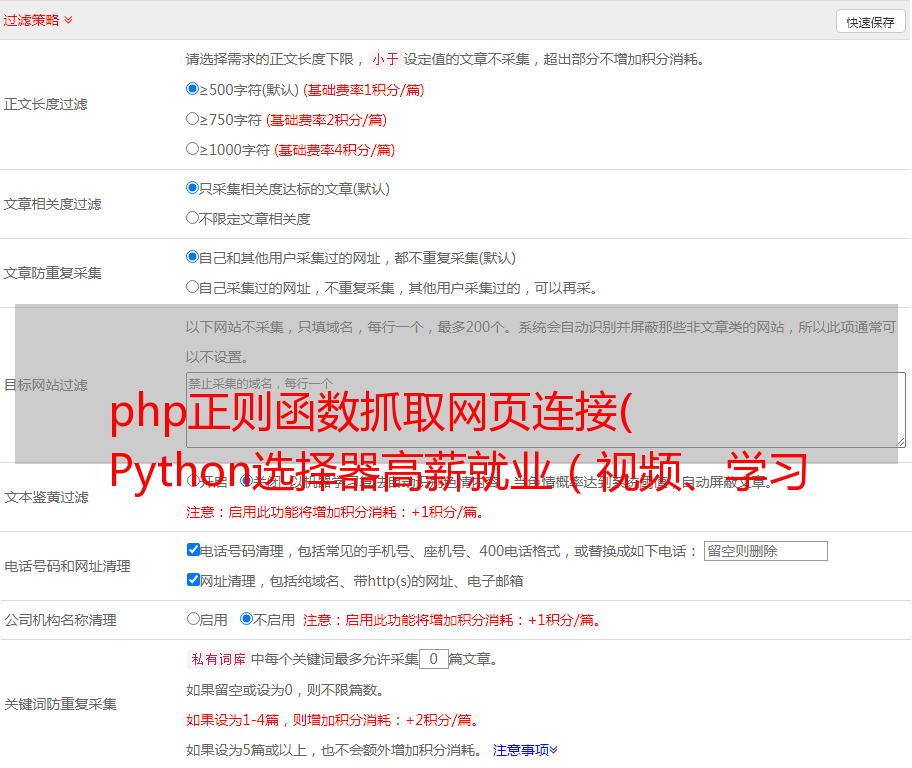Choose 不限定文章相关度 radio option
912x768 pixels.
coord(193,218)
